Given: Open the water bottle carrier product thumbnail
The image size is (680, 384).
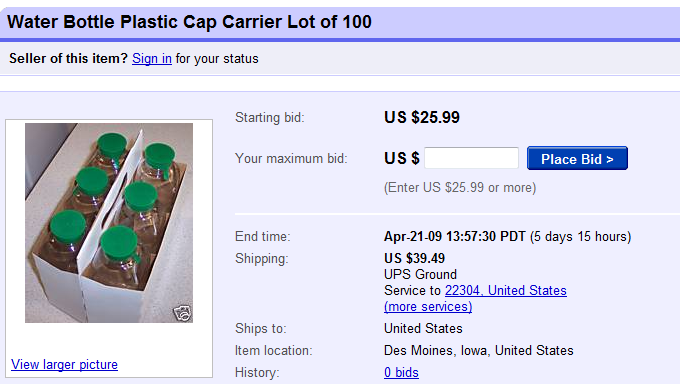Looking at the screenshot, I should [x=109, y=223].
